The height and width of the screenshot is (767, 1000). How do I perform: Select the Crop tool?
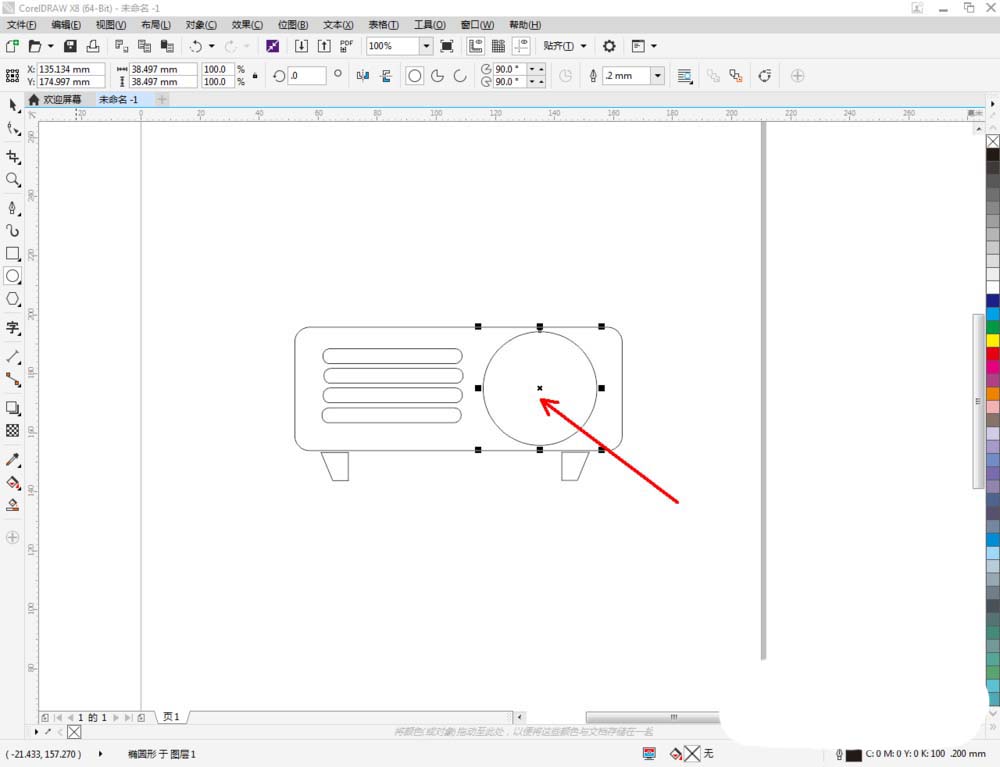pyautogui.click(x=13, y=157)
